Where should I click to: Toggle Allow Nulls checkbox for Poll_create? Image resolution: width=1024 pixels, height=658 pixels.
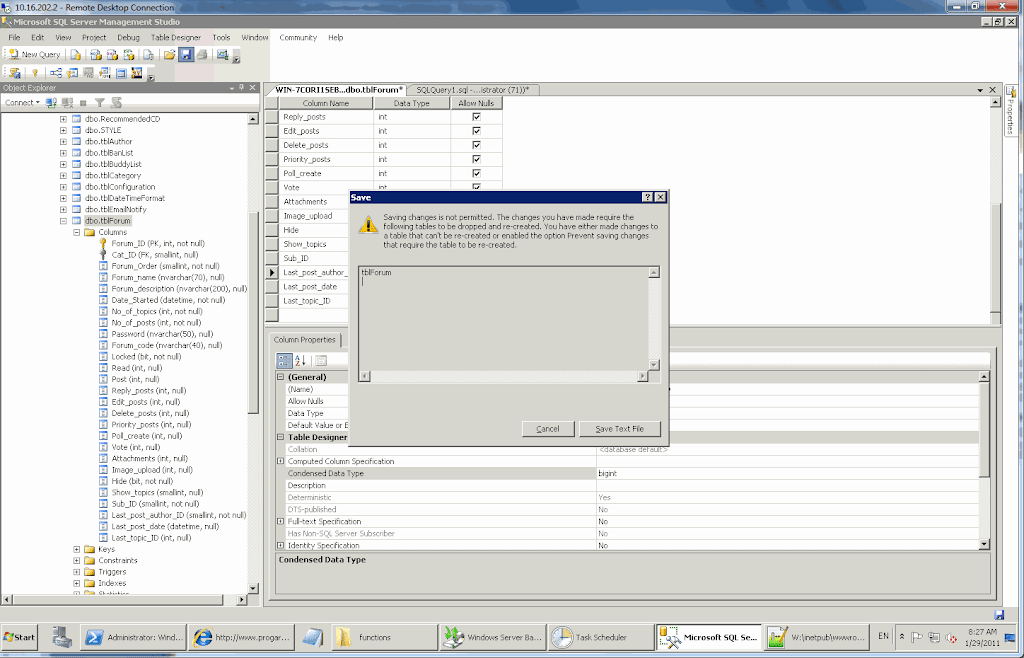coord(476,173)
